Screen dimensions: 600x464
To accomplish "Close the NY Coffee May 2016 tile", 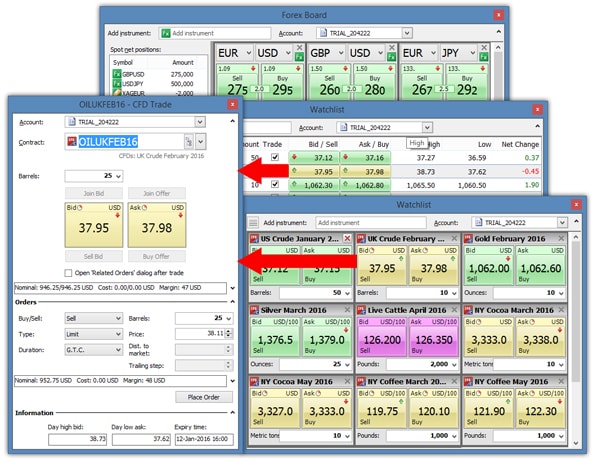I will tap(563, 382).
